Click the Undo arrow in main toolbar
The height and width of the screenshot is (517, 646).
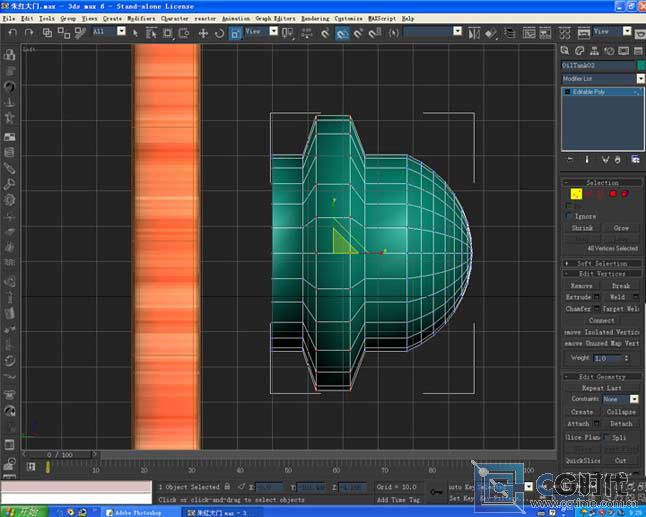pyautogui.click(x=13, y=33)
